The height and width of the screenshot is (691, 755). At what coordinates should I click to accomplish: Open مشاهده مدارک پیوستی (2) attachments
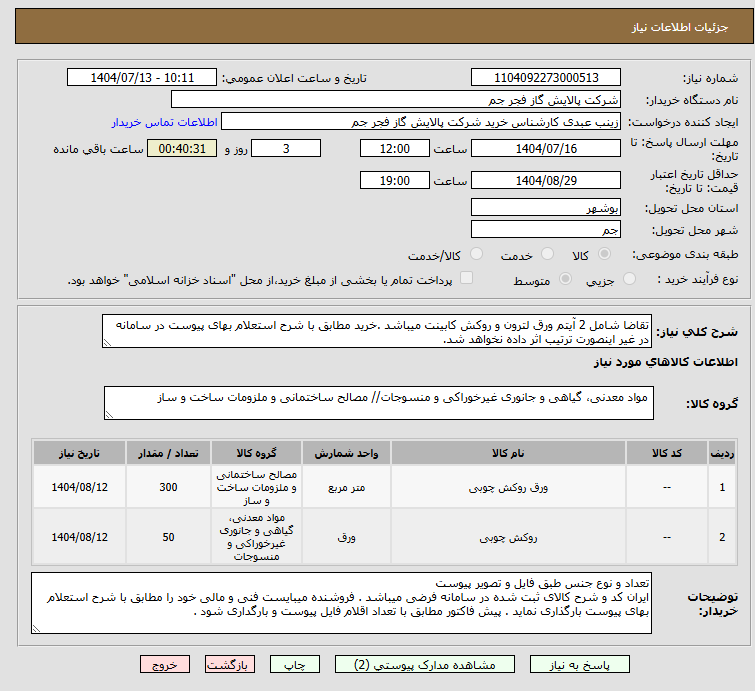click(424, 665)
